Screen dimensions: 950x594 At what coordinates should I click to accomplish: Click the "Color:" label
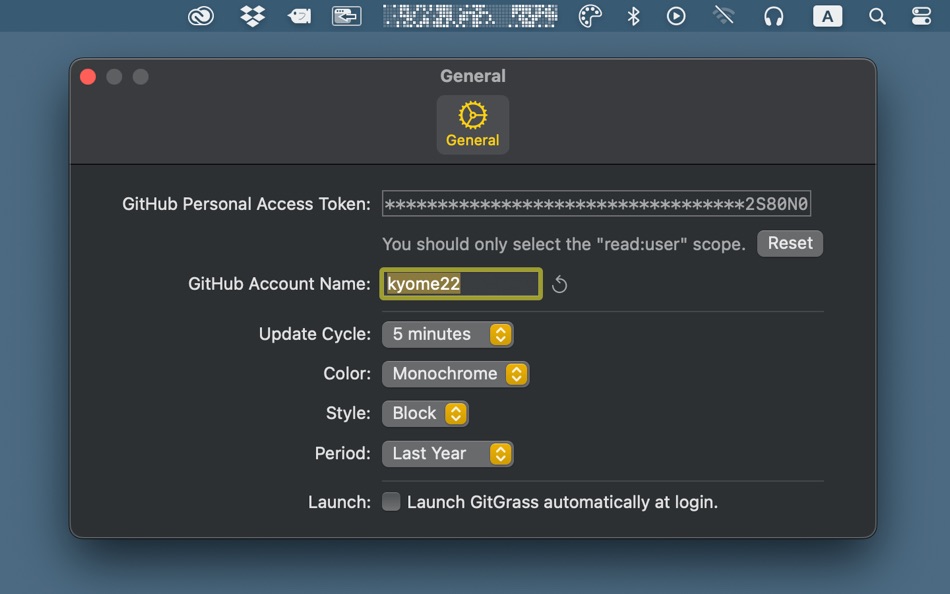point(347,373)
